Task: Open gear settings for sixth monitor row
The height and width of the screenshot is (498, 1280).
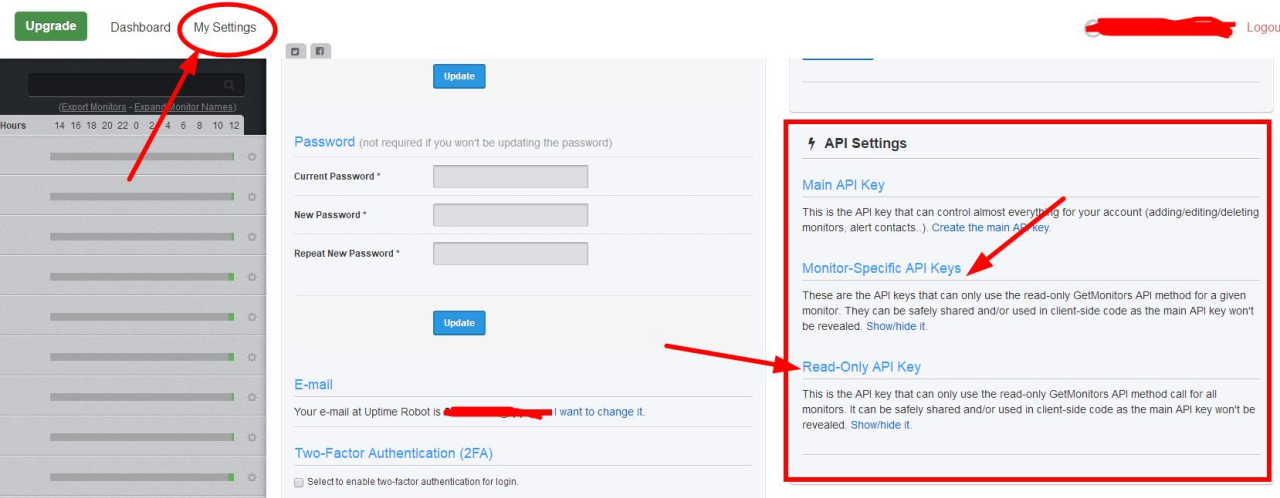Action: (252, 357)
